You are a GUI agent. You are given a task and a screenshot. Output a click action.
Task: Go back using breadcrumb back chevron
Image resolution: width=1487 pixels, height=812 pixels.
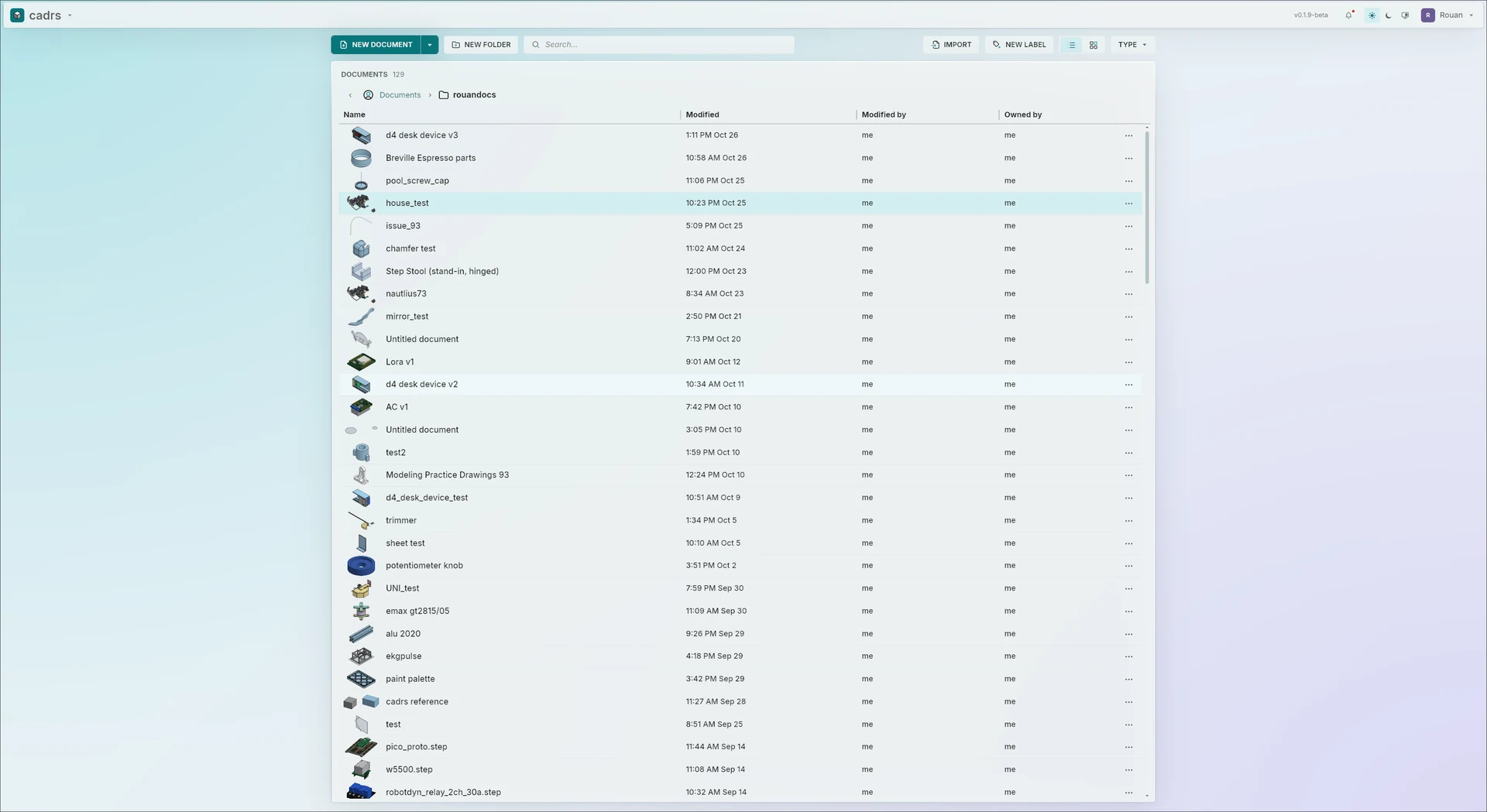pyautogui.click(x=350, y=95)
